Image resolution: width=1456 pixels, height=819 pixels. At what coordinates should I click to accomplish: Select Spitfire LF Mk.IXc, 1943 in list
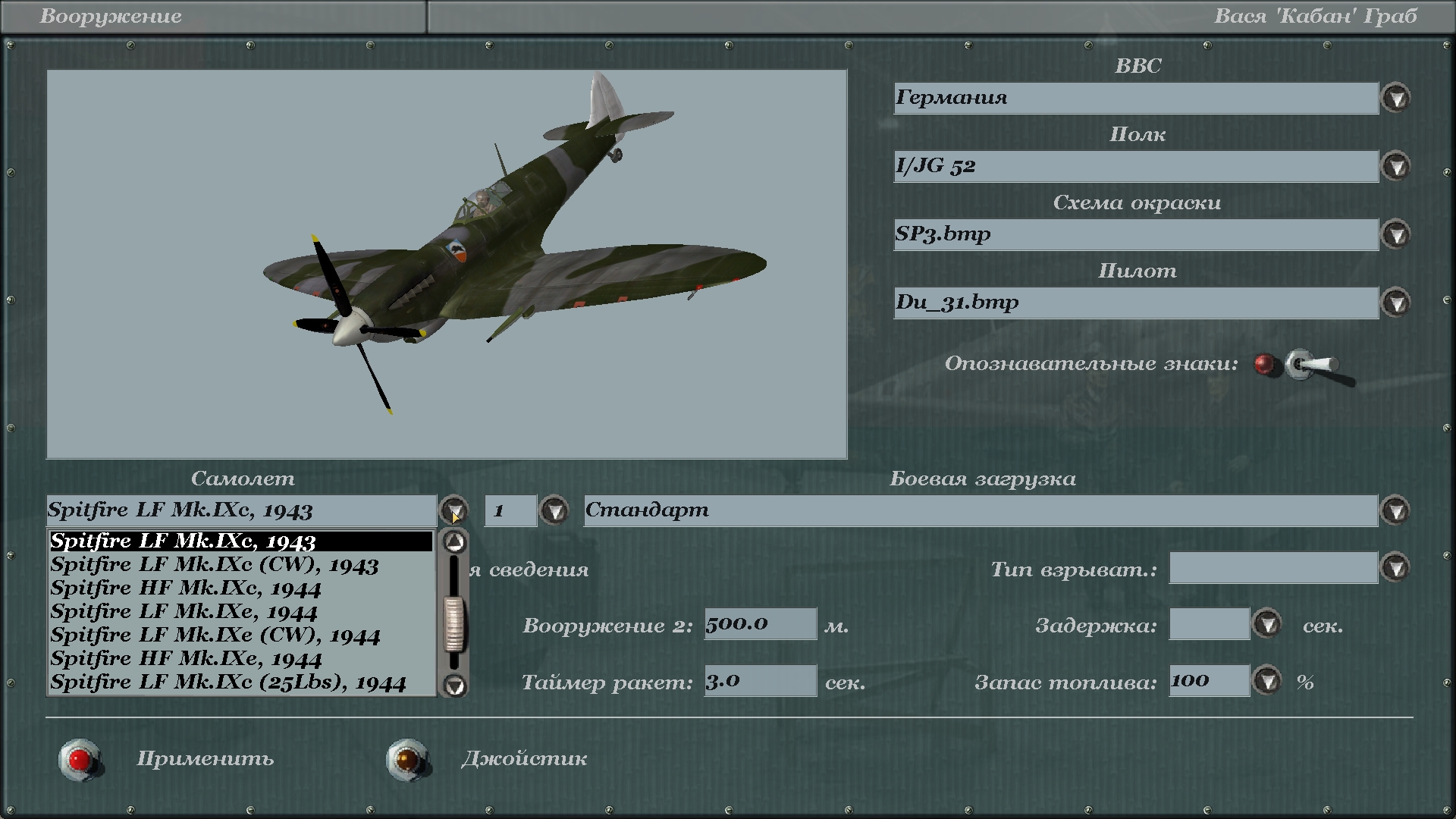(x=241, y=541)
